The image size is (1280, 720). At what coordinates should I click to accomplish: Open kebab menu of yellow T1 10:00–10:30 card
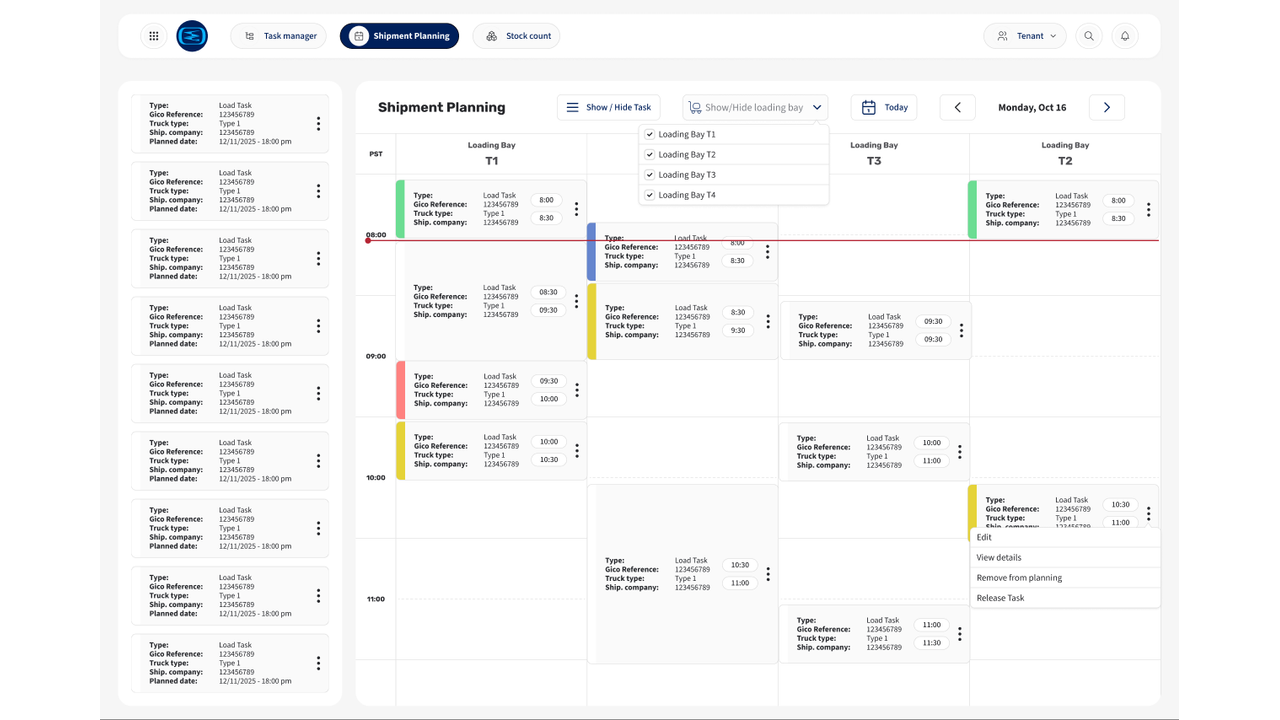click(x=577, y=451)
